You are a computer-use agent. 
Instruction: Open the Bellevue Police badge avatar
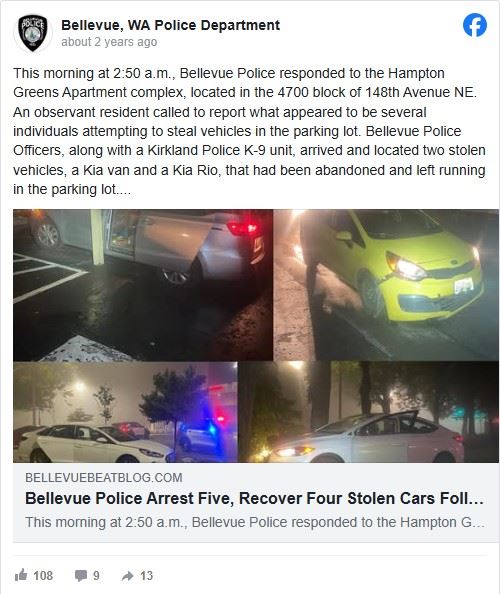[33, 33]
